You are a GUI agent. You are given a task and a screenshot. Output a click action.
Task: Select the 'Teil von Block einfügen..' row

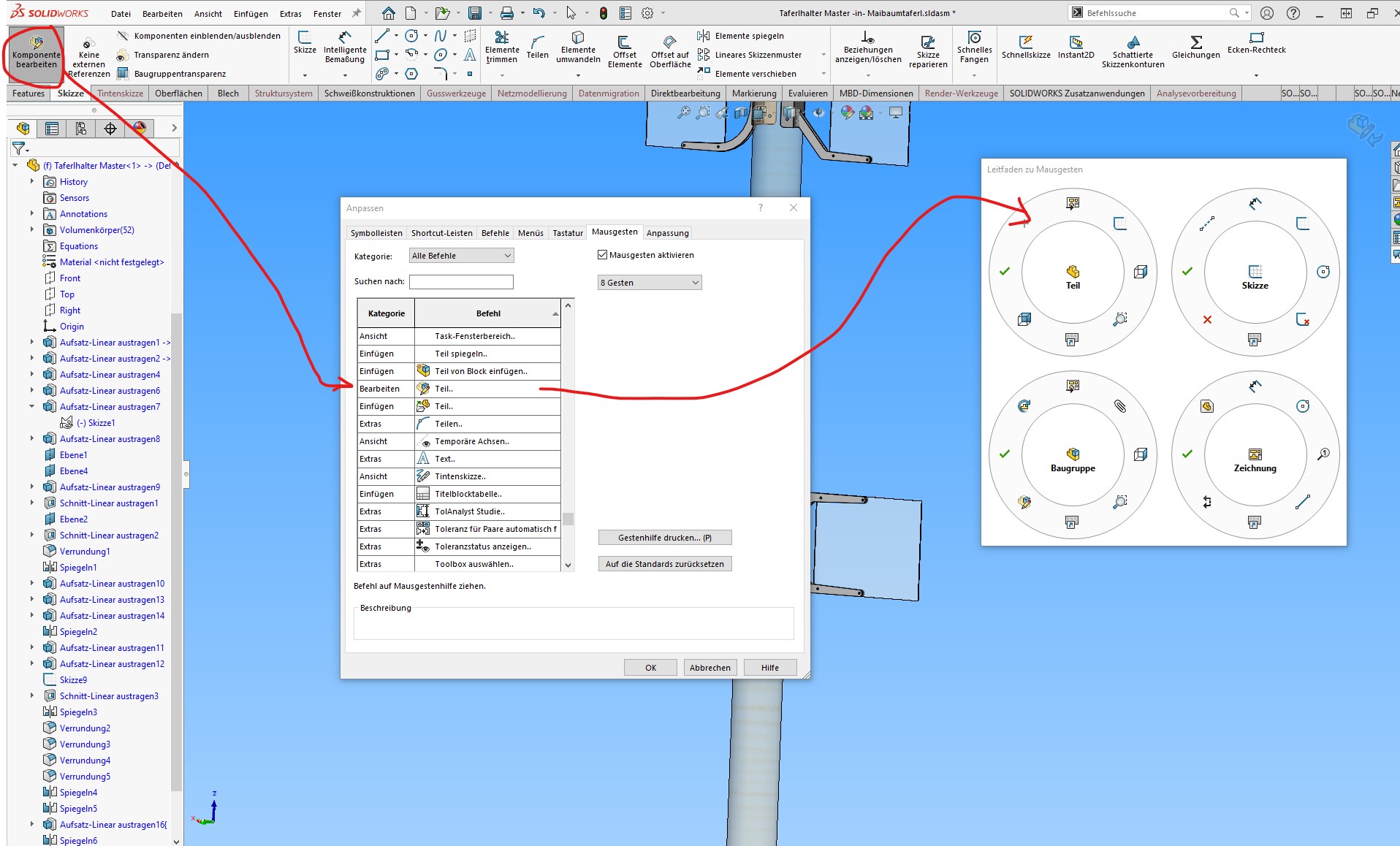click(459, 371)
